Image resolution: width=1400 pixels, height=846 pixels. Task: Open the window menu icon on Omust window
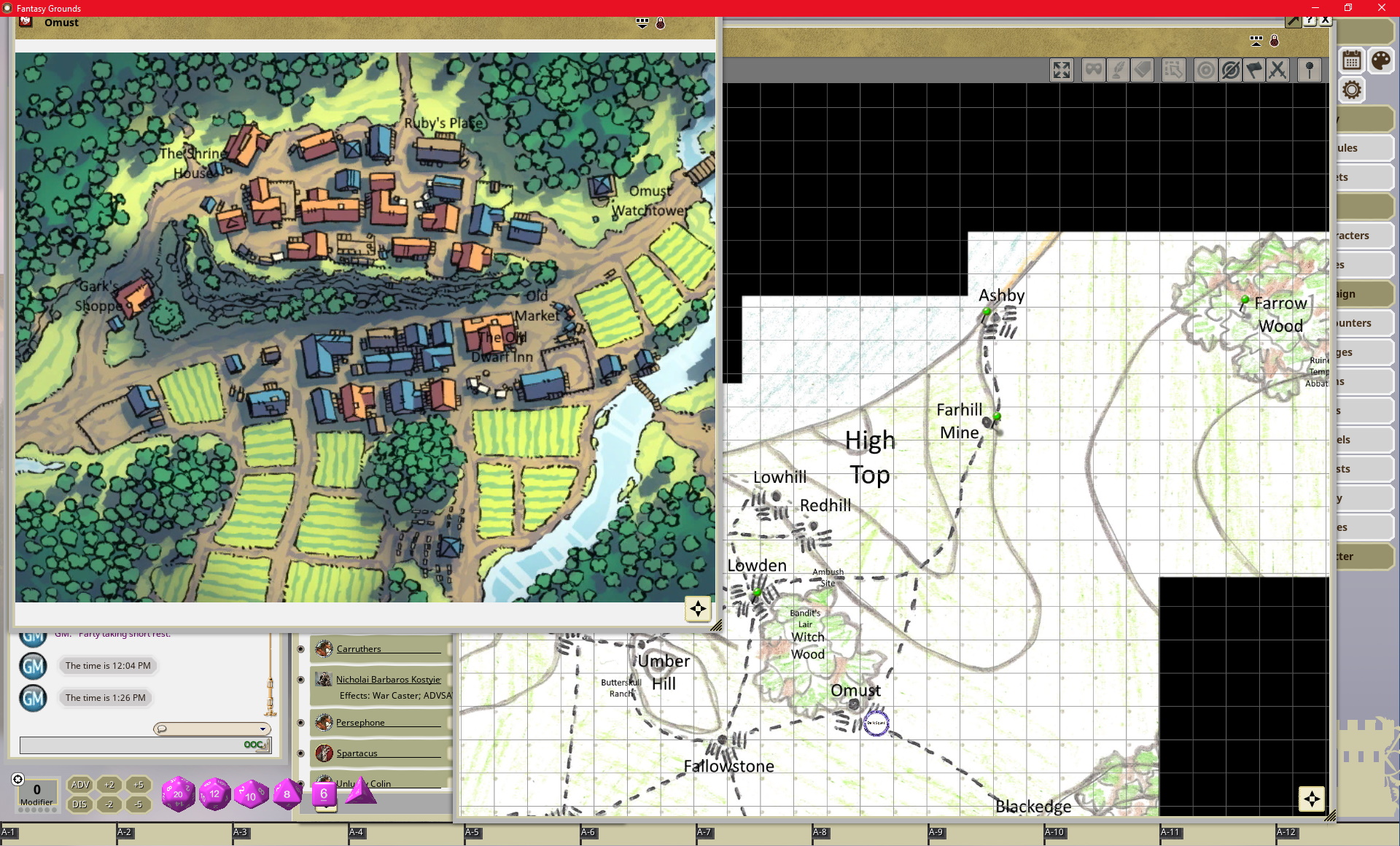coord(642,23)
